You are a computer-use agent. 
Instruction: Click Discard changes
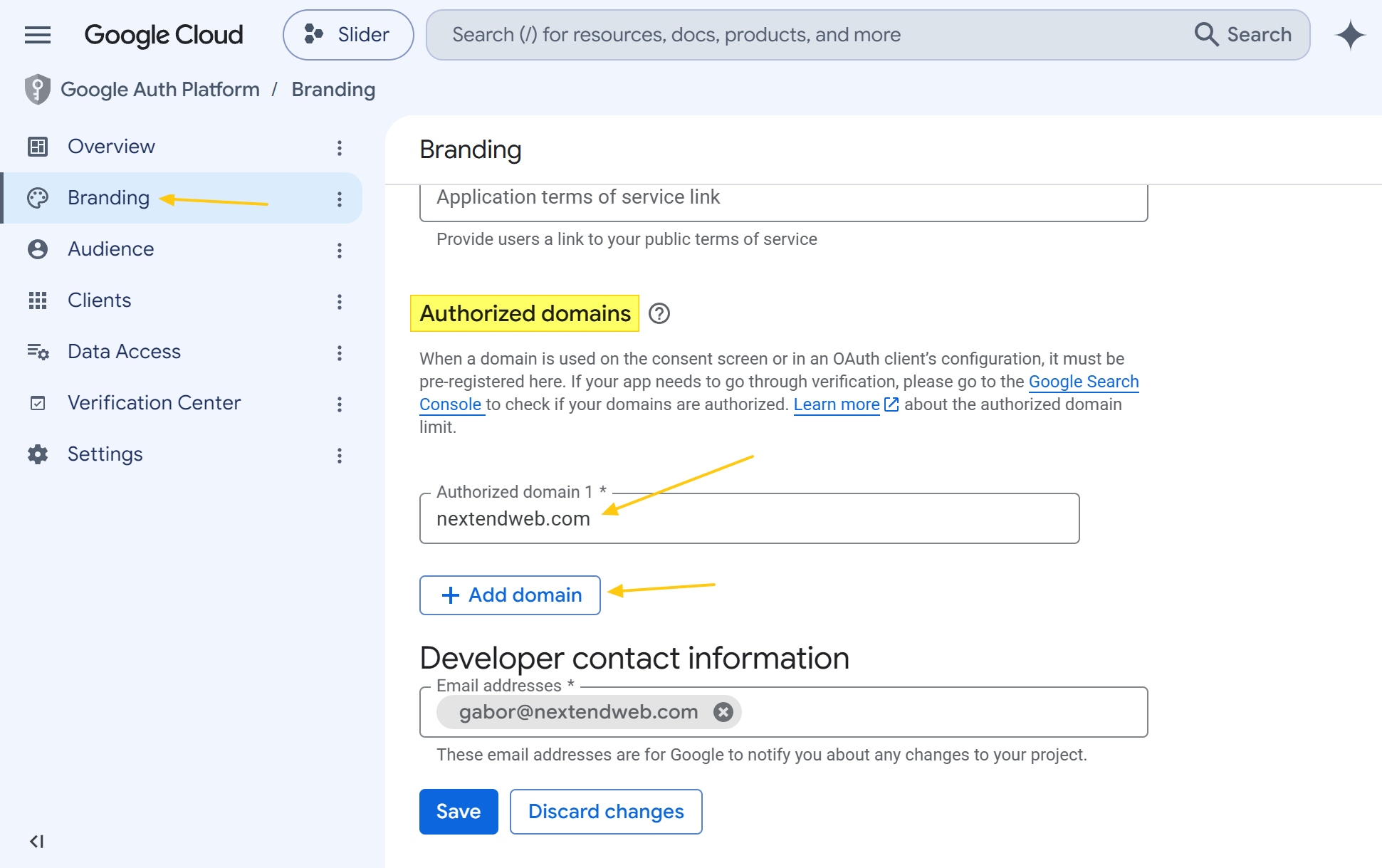606,812
